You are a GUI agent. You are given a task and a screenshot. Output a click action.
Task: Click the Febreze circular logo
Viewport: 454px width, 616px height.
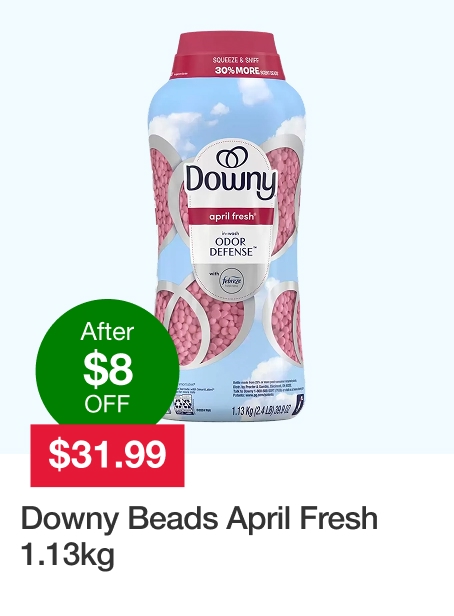point(233,280)
